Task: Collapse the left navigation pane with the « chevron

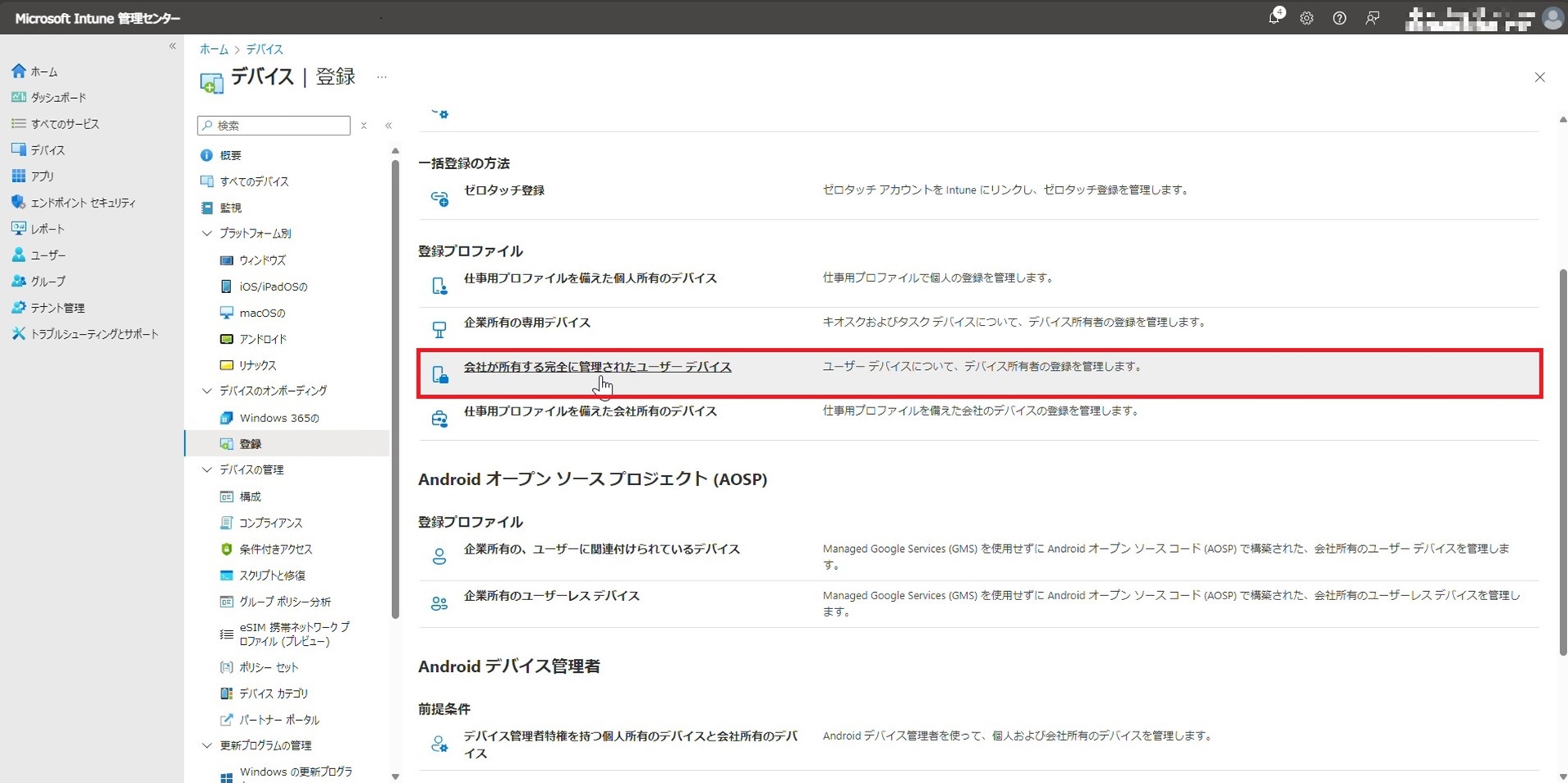Action: tap(172, 47)
